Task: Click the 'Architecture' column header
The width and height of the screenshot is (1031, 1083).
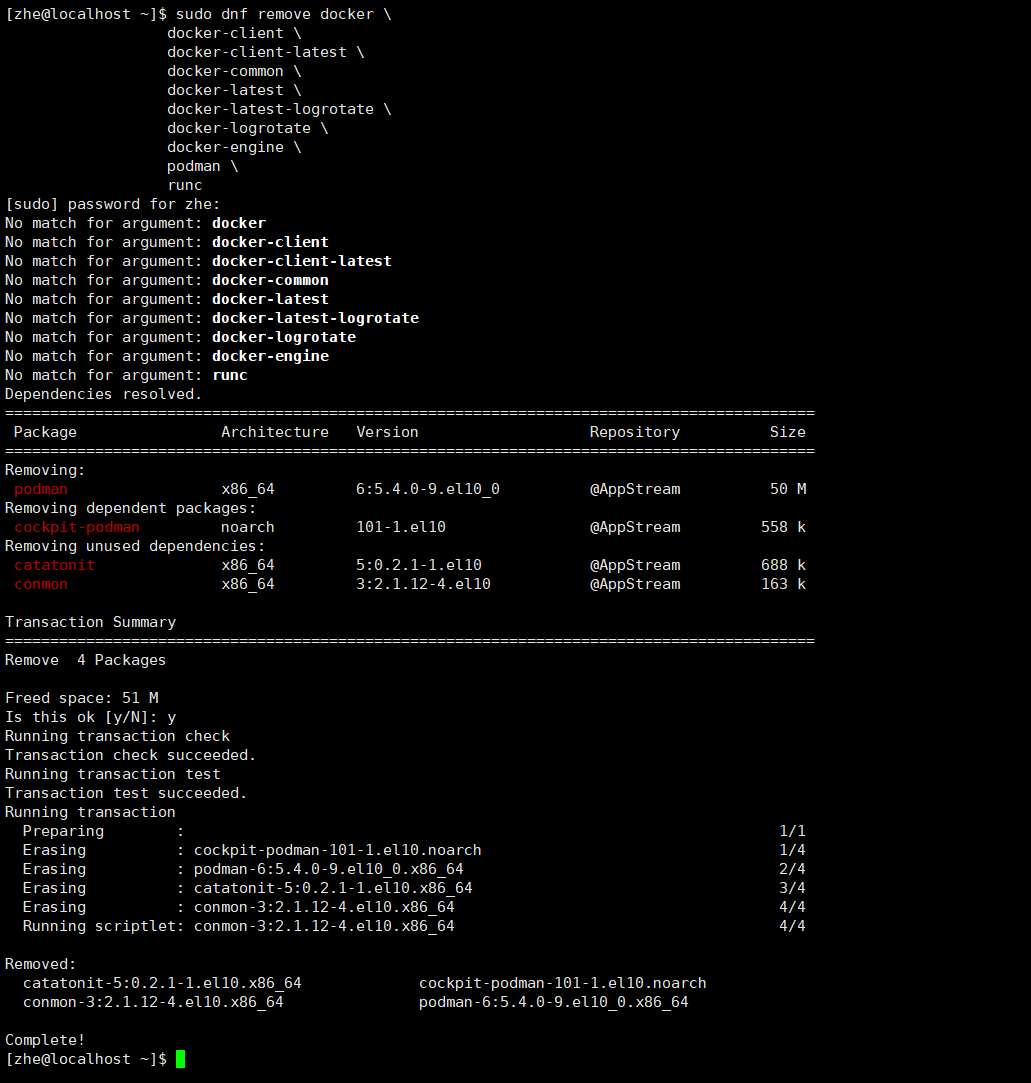Action: [x=275, y=432]
